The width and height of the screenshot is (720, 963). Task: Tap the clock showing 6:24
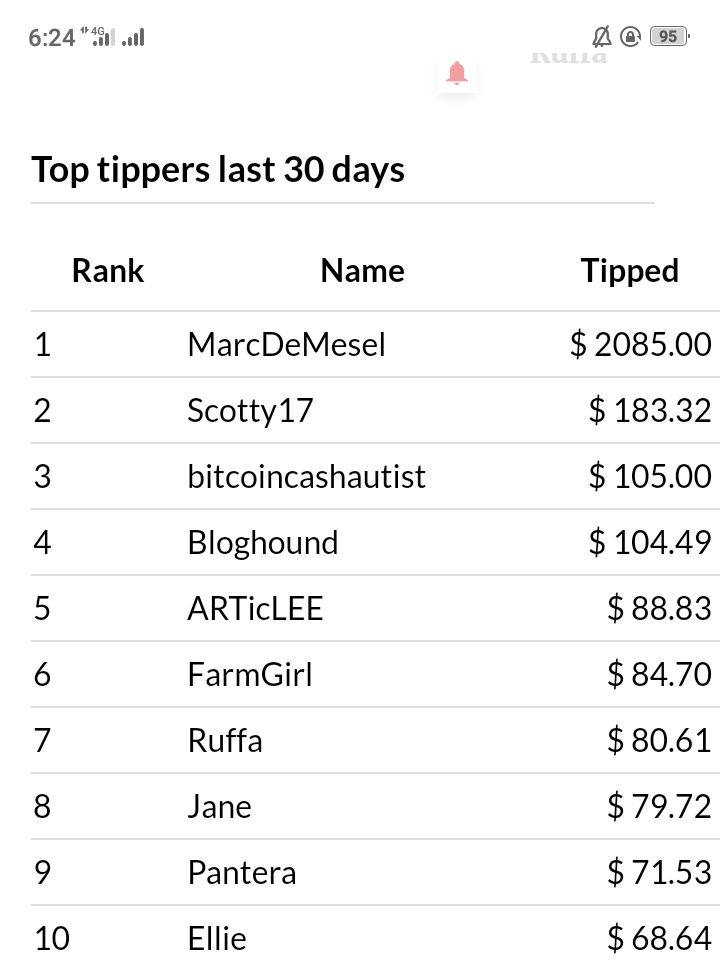52,38
